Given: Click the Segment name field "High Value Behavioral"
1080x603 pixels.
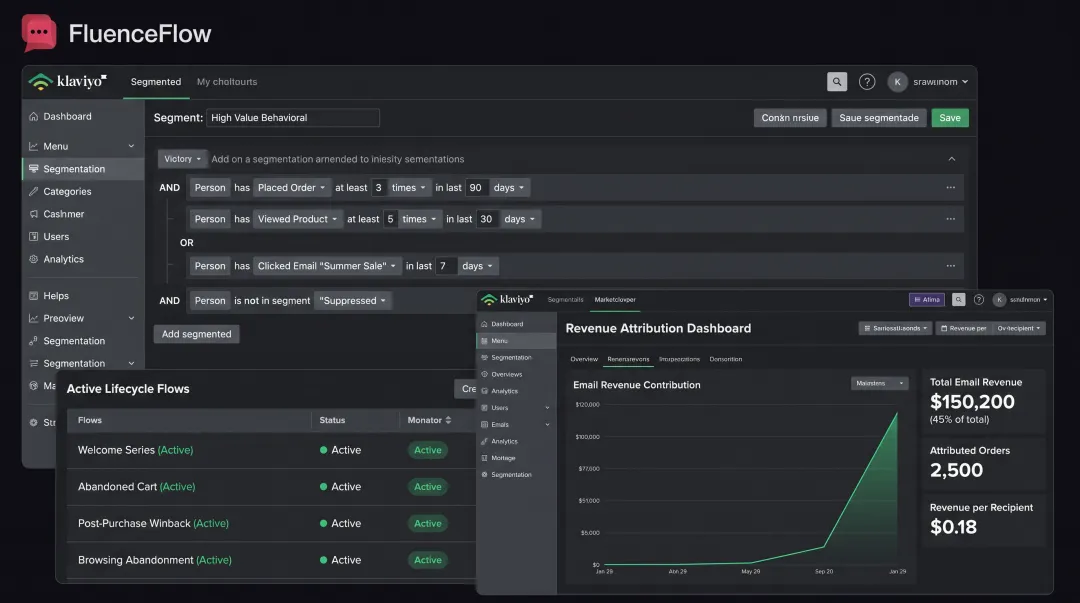Looking at the screenshot, I should (293, 118).
